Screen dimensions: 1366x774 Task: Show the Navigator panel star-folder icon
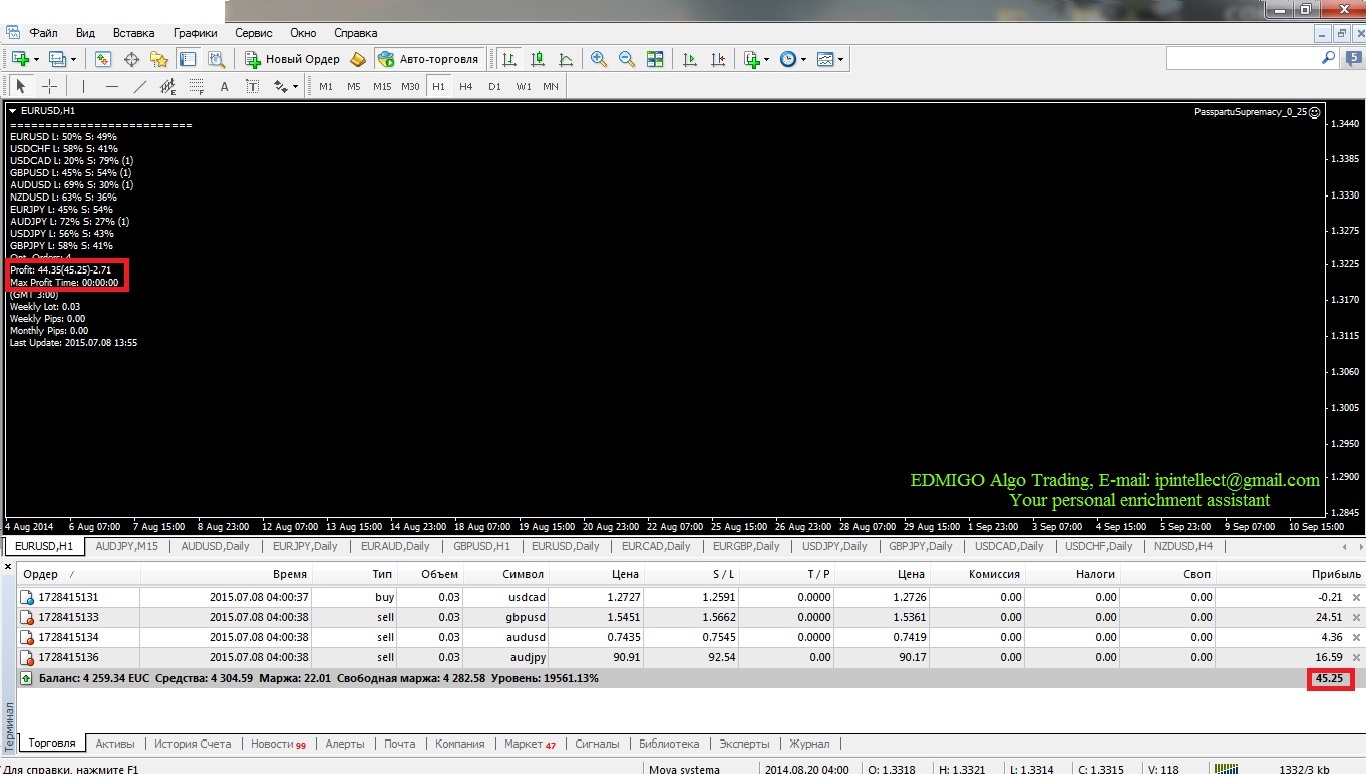159,59
